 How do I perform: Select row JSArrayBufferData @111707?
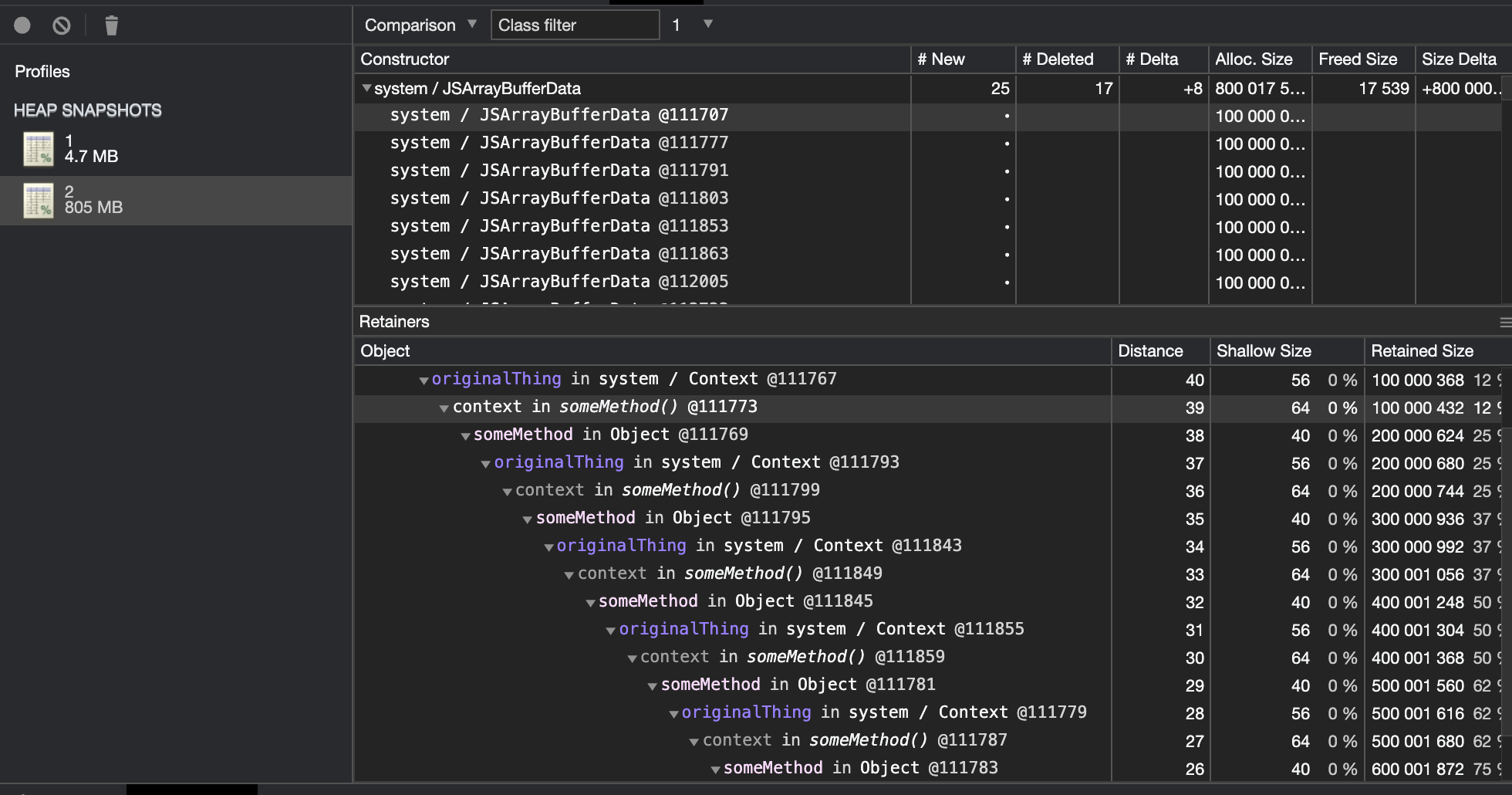click(x=928, y=116)
